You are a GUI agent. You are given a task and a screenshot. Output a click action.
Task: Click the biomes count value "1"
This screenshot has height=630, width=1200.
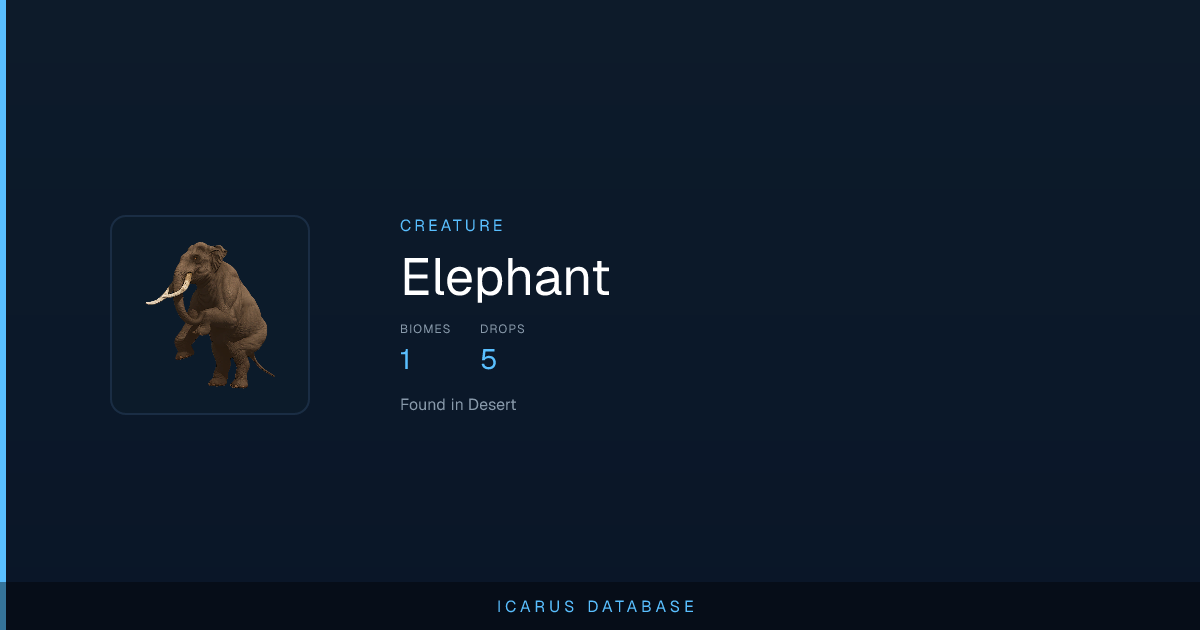click(406, 359)
